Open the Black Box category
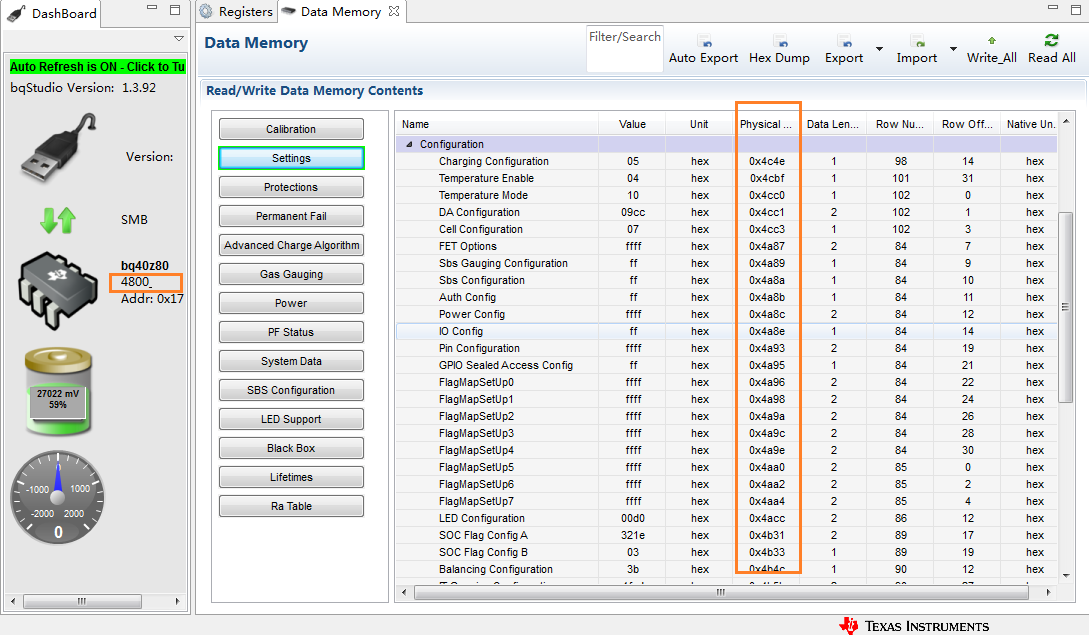Image resolution: width=1089 pixels, height=635 pixels. [x=291, y=448]
